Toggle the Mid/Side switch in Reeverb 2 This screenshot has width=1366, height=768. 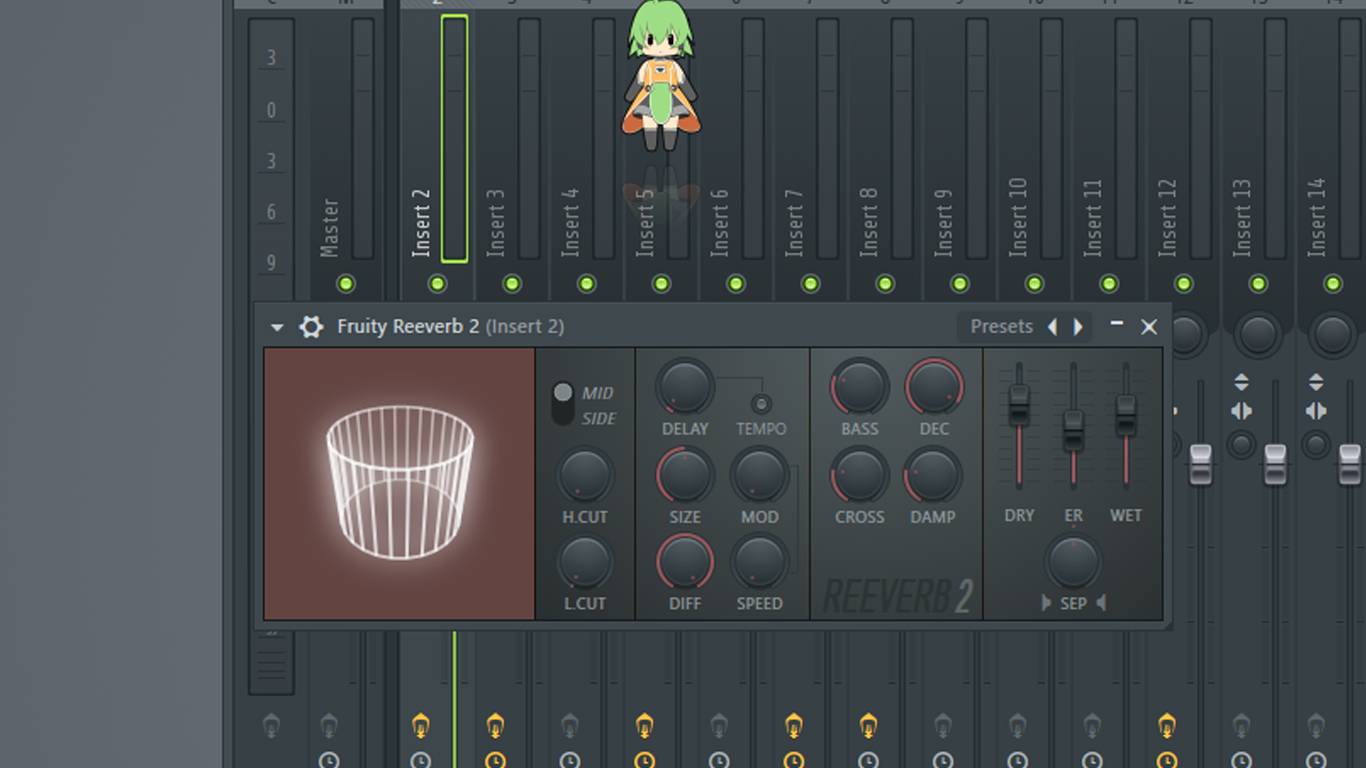coord(563,403)
